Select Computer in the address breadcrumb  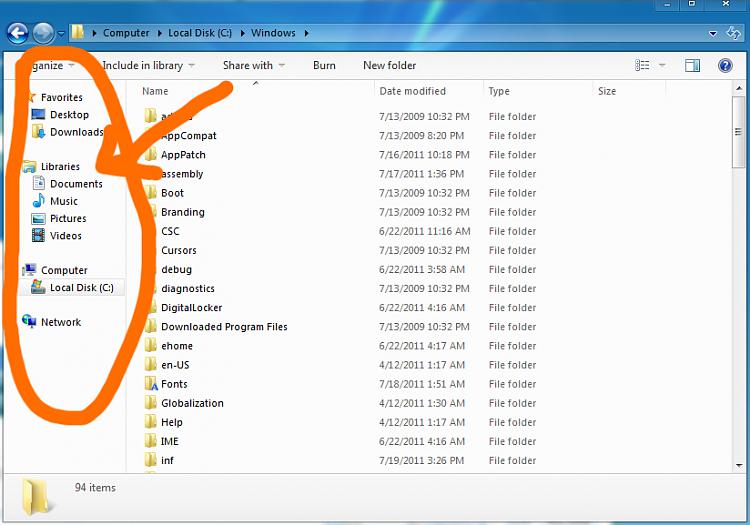(x=126, y=33)
